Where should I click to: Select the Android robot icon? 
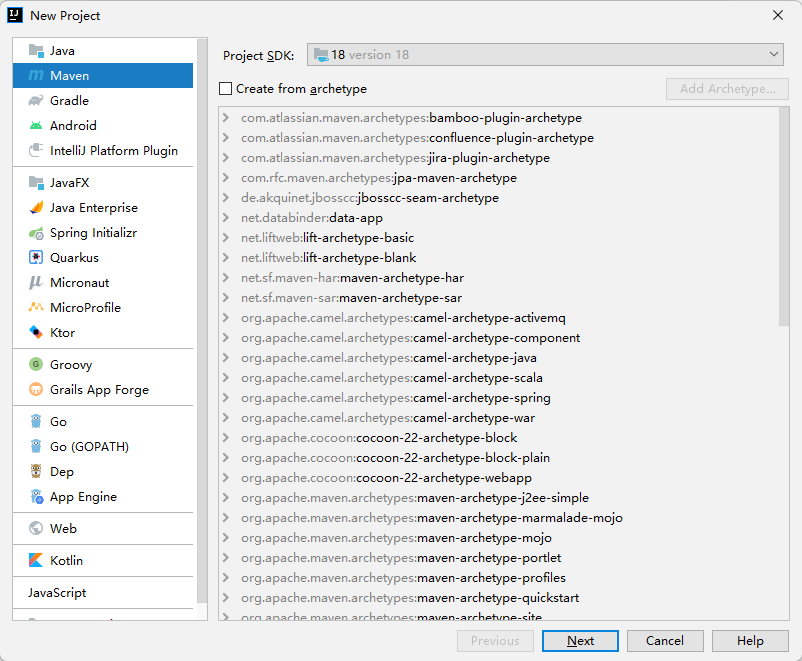tap(36, 126)
